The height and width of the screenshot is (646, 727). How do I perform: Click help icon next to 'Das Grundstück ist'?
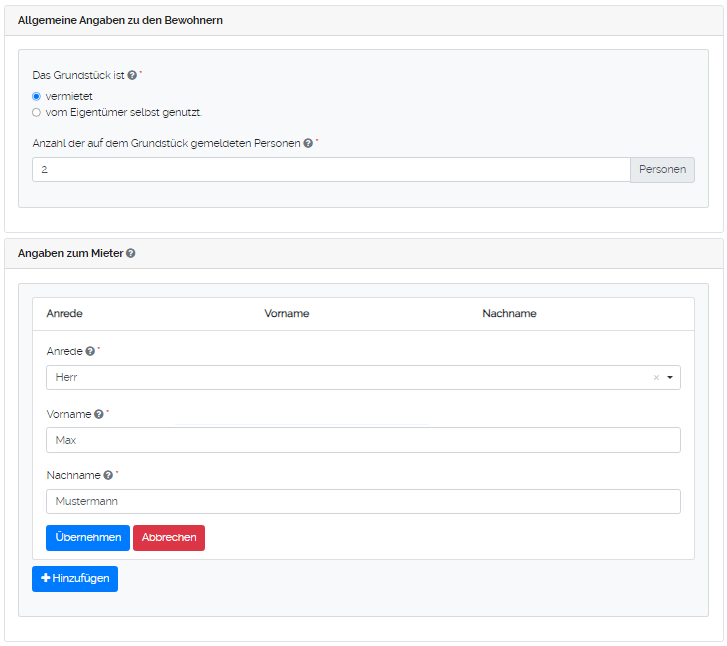(132, 75)
